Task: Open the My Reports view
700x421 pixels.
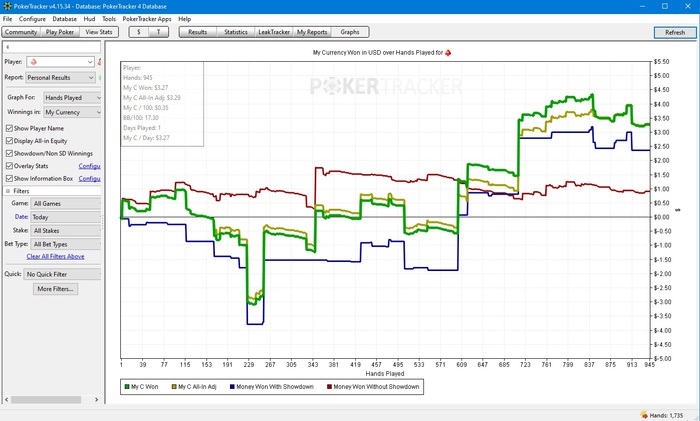Action: click(312, 32)
